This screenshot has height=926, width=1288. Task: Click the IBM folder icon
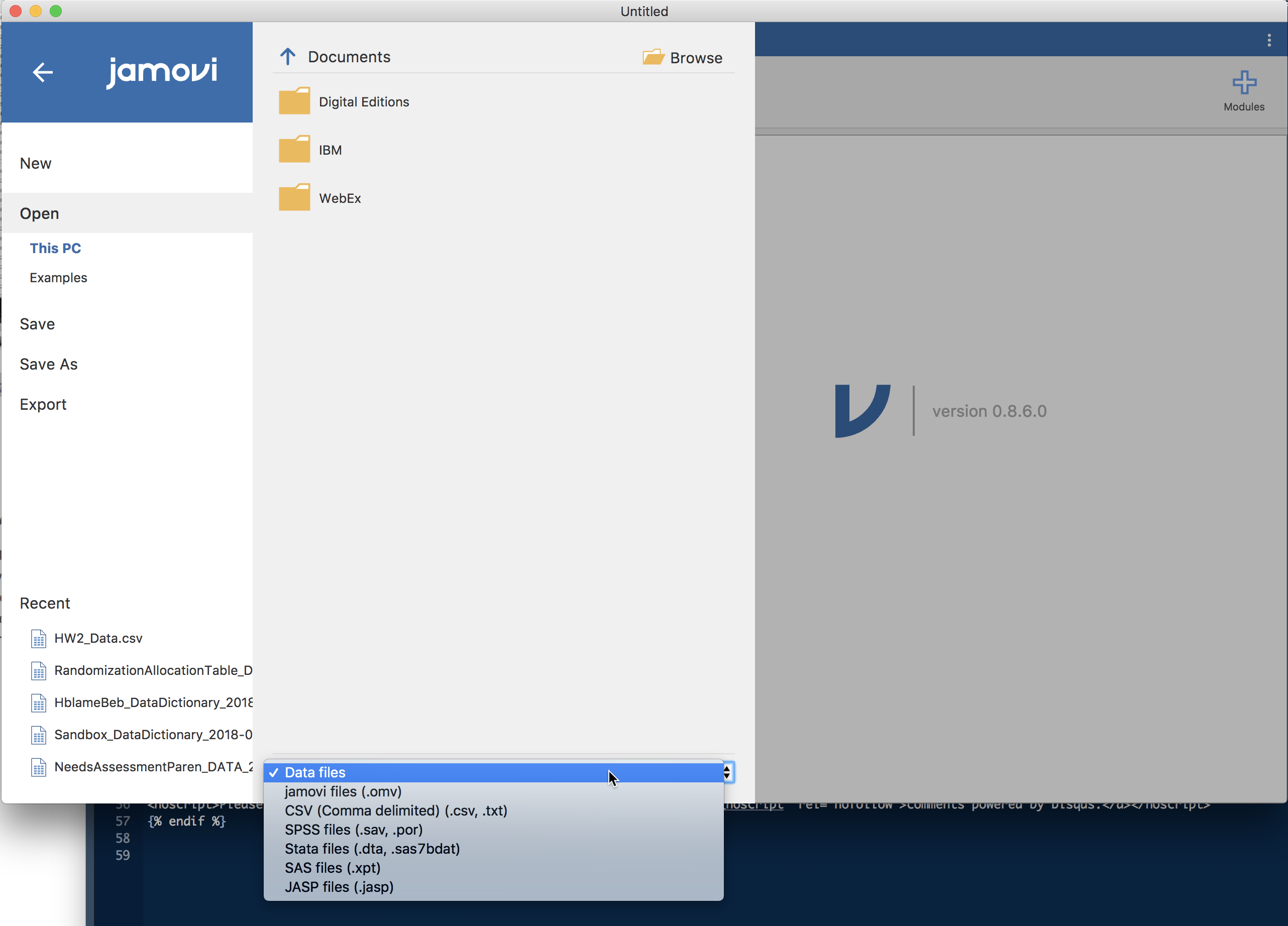coord(294,149)
